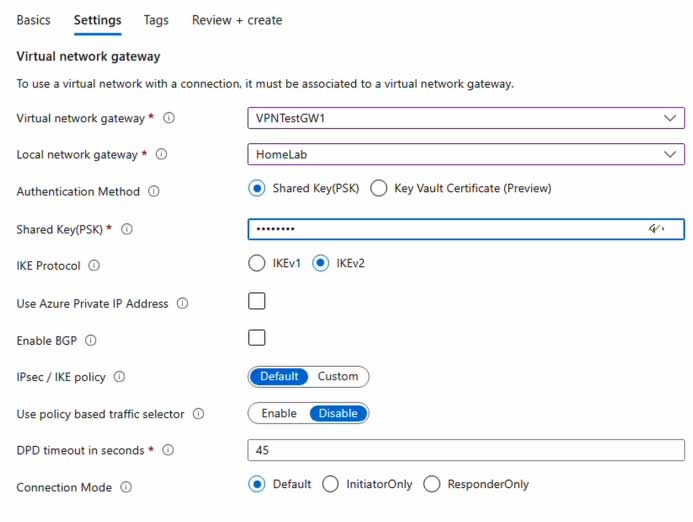Go to the Tags tab

[x=156, y=20]
